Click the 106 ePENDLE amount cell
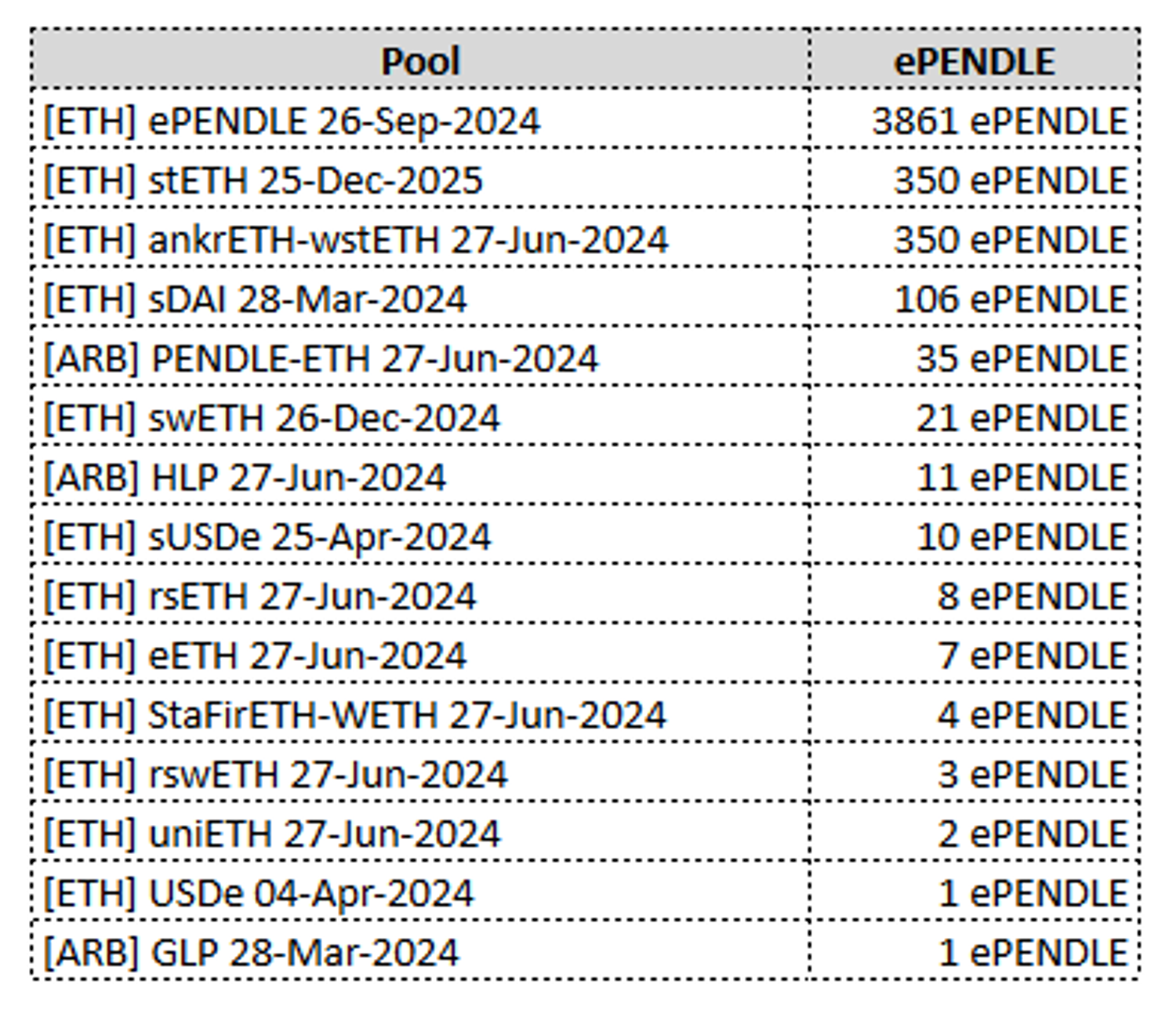Screen dimensions: 1176x1010 pyautogui.click(x=1010, y=300)
